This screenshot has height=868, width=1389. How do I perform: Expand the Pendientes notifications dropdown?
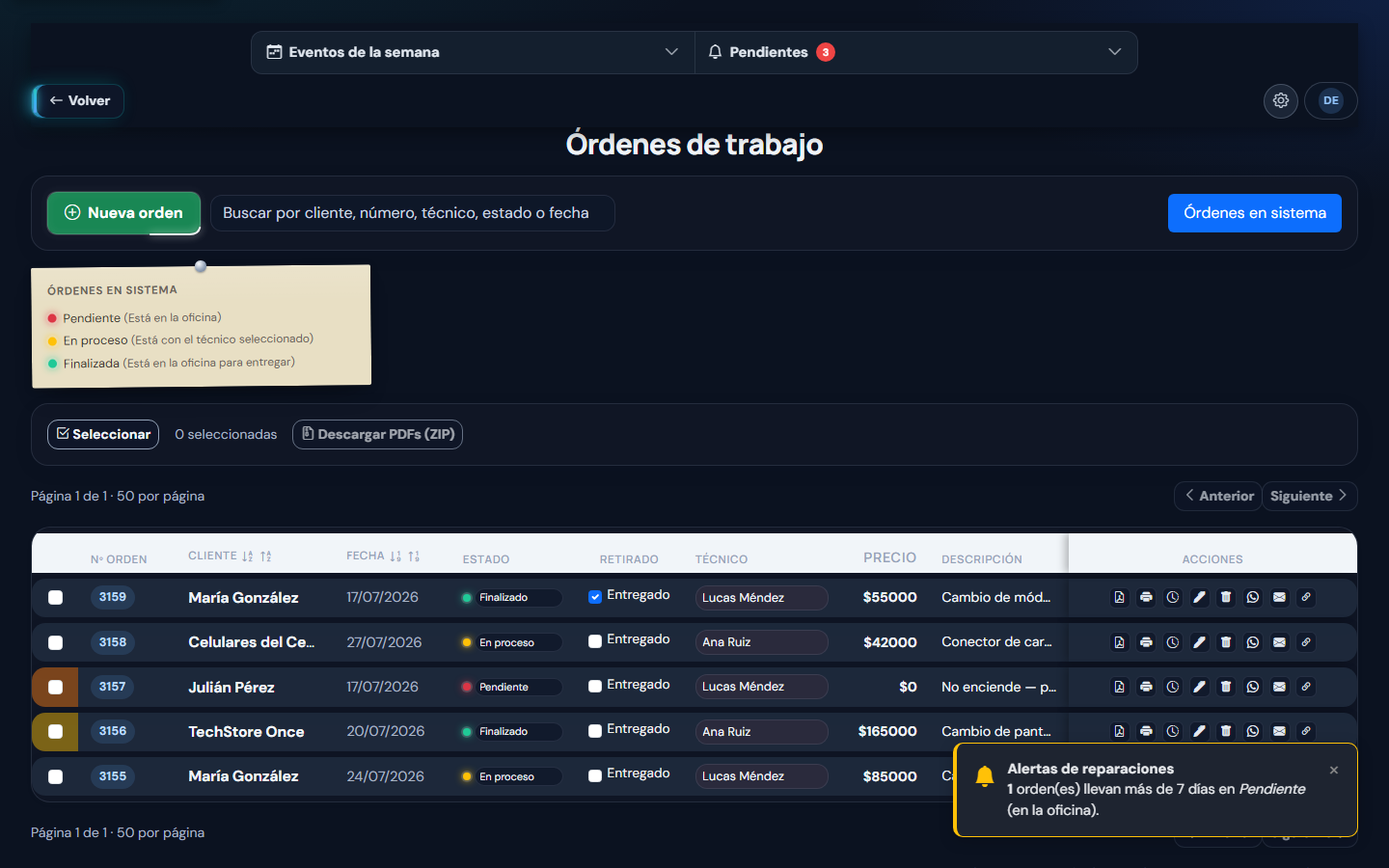[x=915, y=52]
